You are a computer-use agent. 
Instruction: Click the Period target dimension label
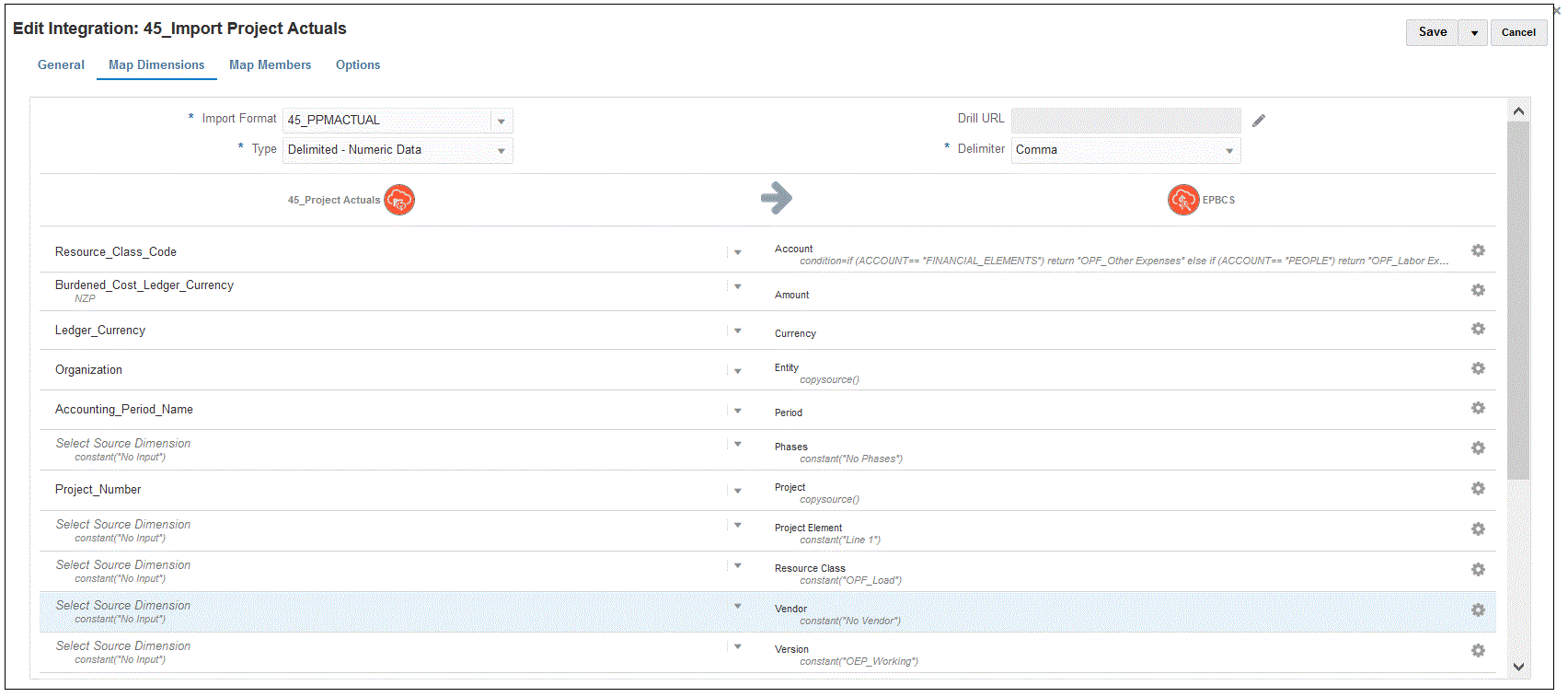[789, 412]
